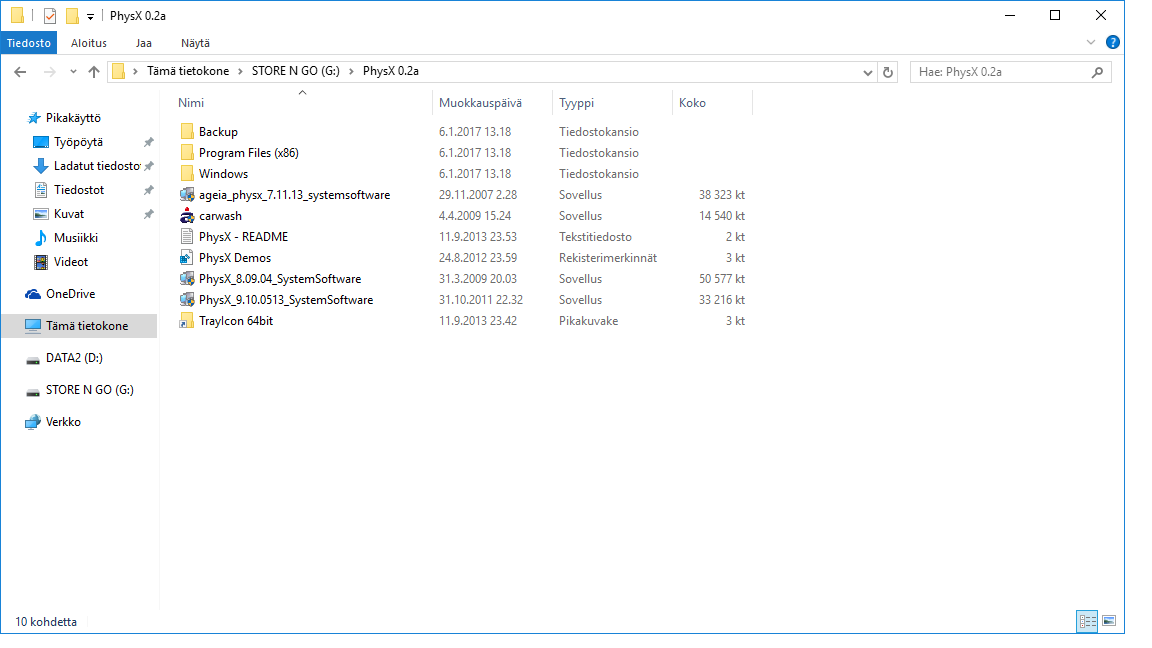Open the address bar history dropdown
The image size is (1152, 648).
868,72
